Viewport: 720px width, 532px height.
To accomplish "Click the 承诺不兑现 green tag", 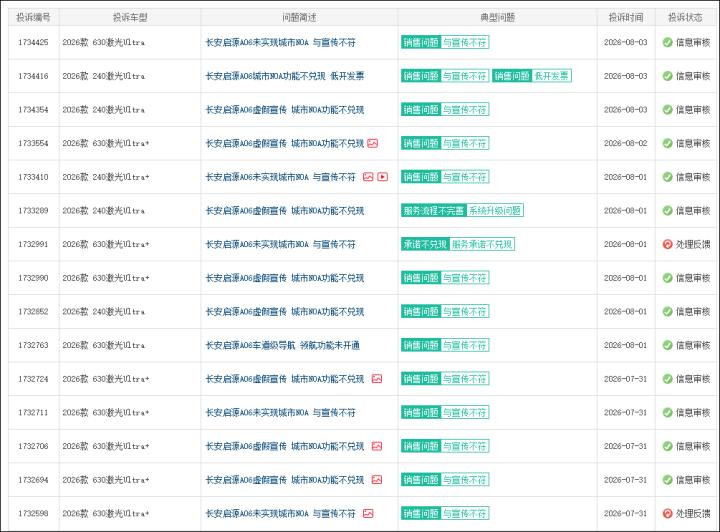I will (x=425, y=244).
